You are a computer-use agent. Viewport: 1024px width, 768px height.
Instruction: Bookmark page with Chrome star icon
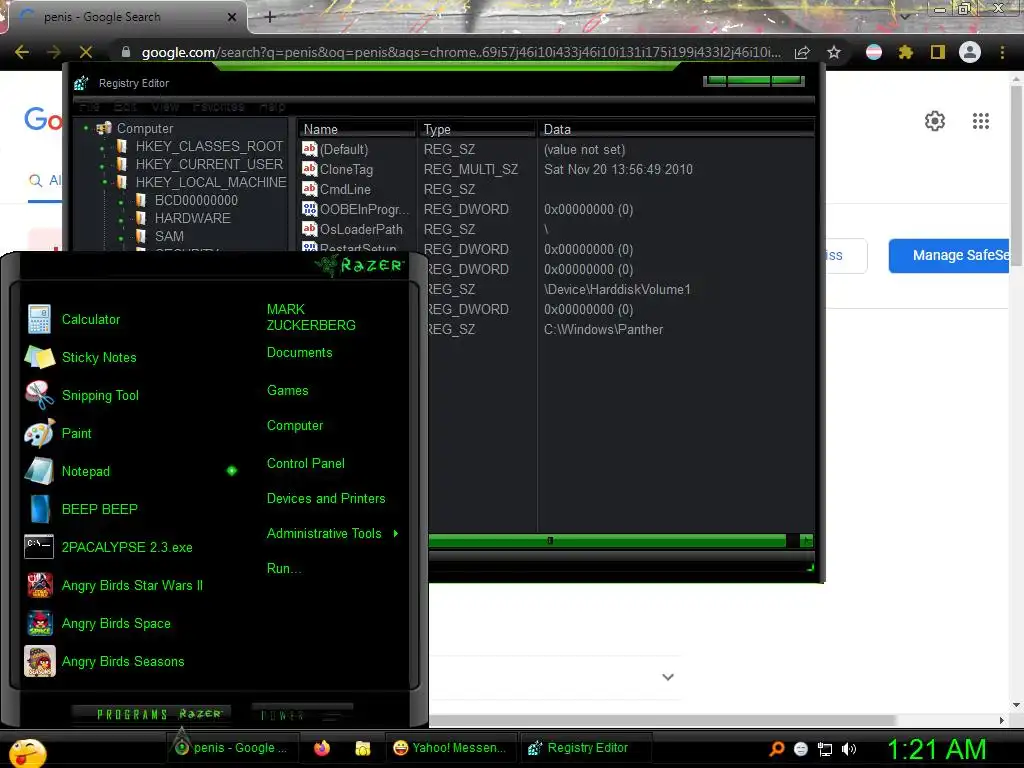point(833,52)
